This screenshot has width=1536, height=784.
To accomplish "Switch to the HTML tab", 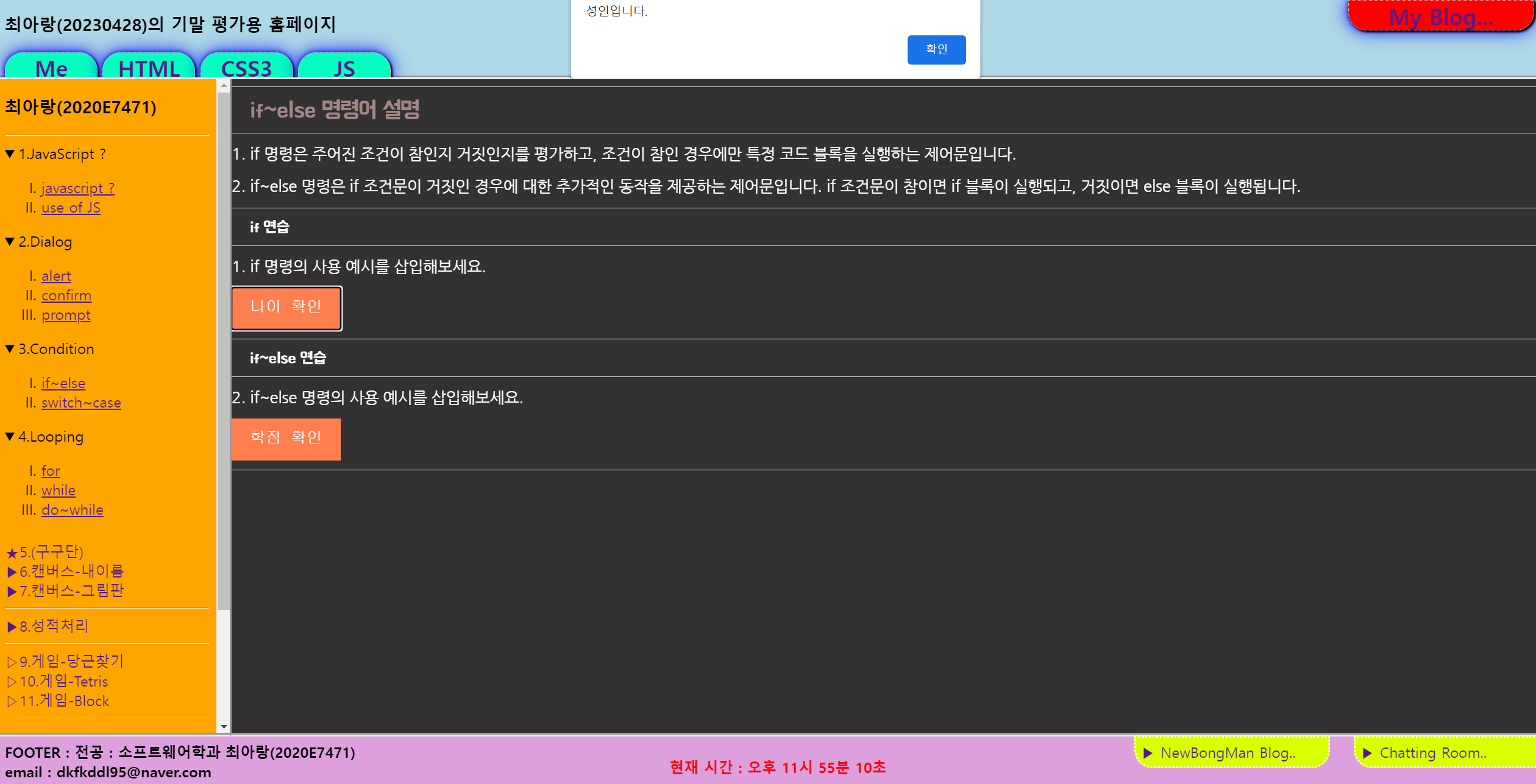I will coord(149,67).
